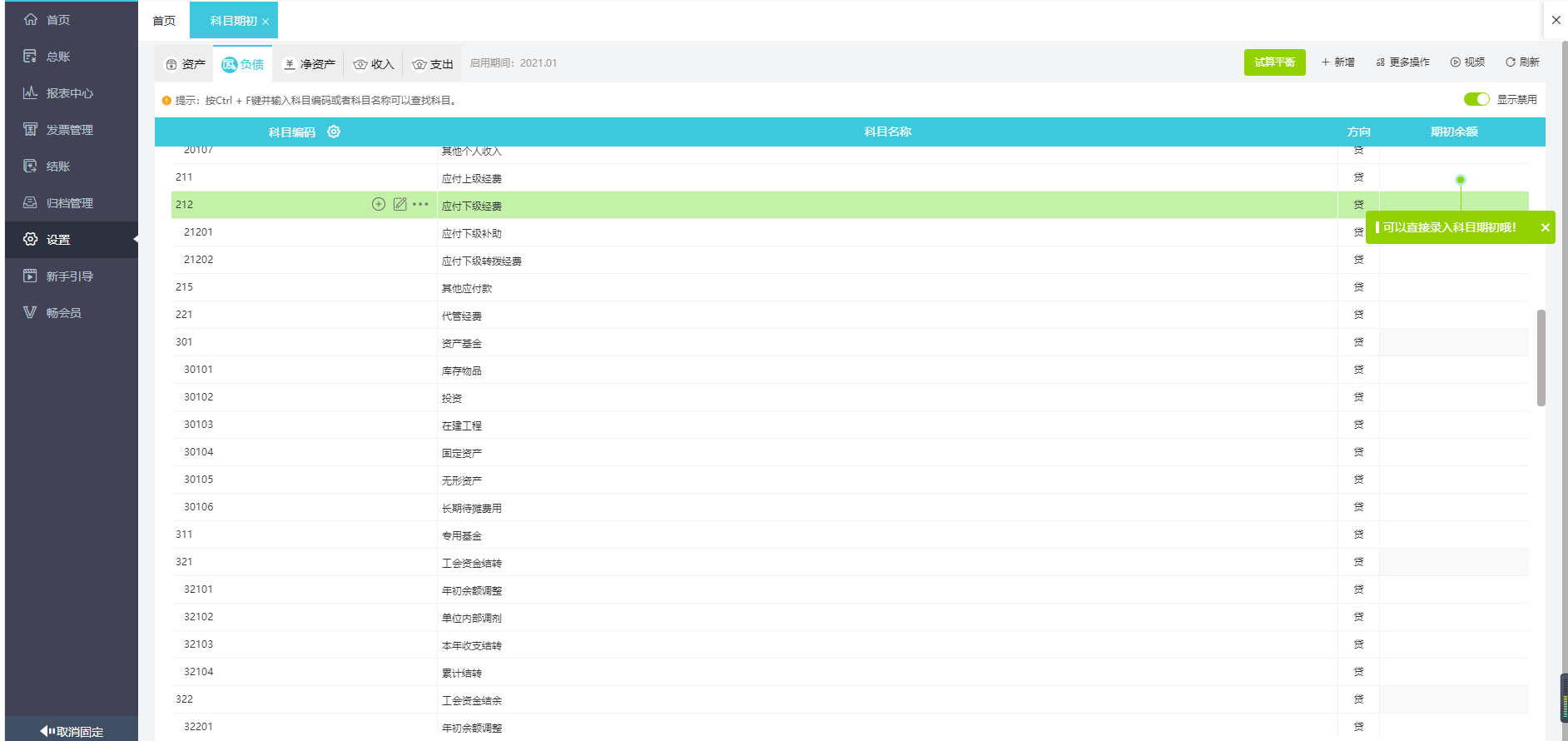Open 报表中心 in the sidebar

pos(69,93)
